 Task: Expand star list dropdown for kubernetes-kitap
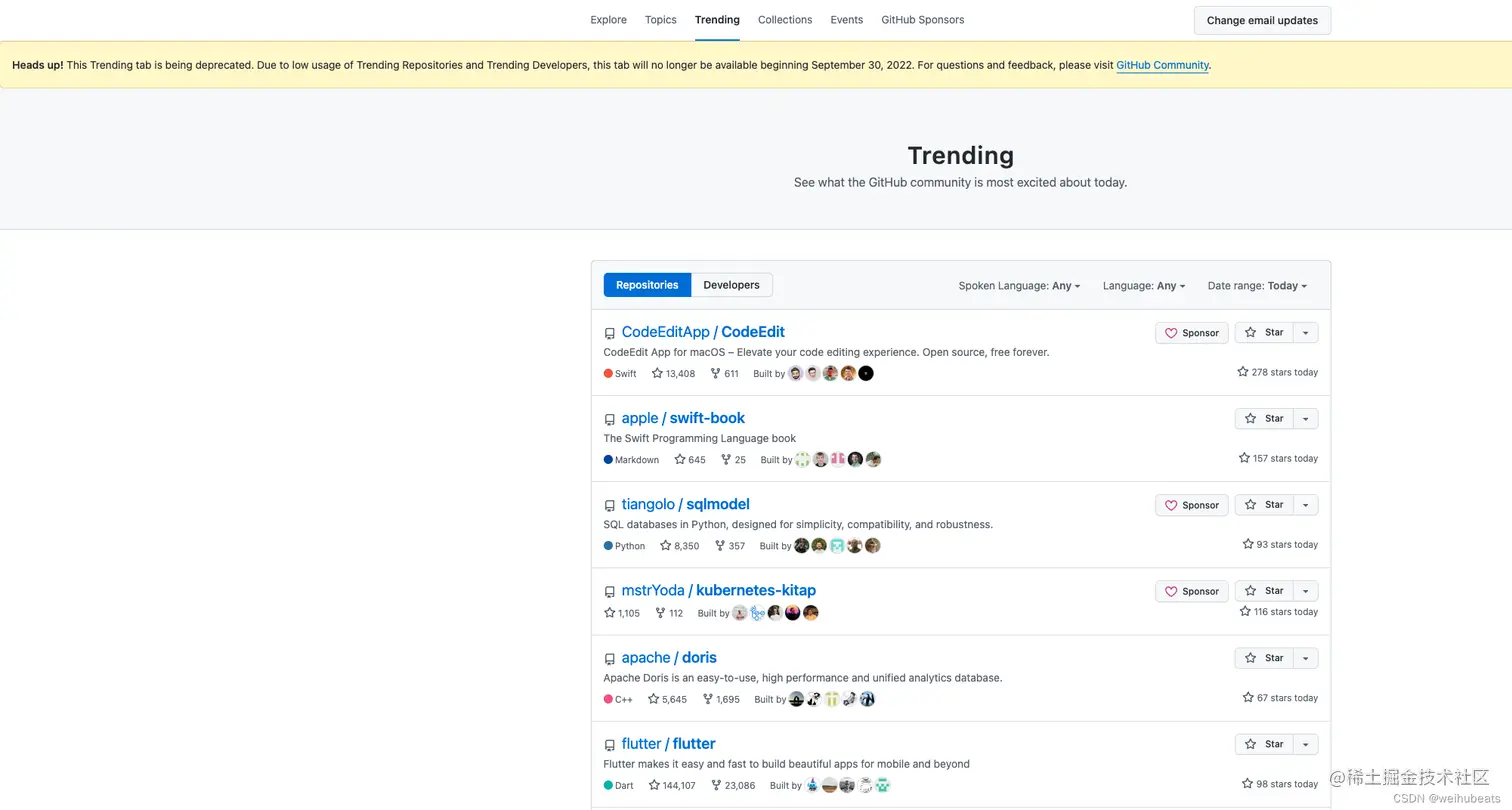[x=1306, y=591]
